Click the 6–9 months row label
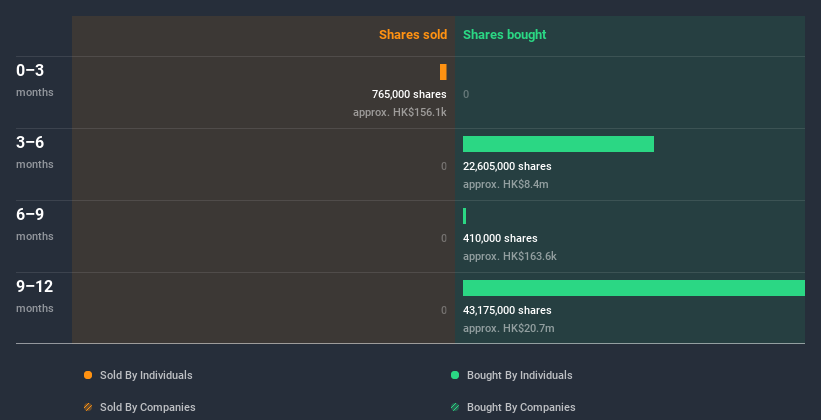Screen dimensions: 821x420 pyautogui.click(x=35, y=224)
